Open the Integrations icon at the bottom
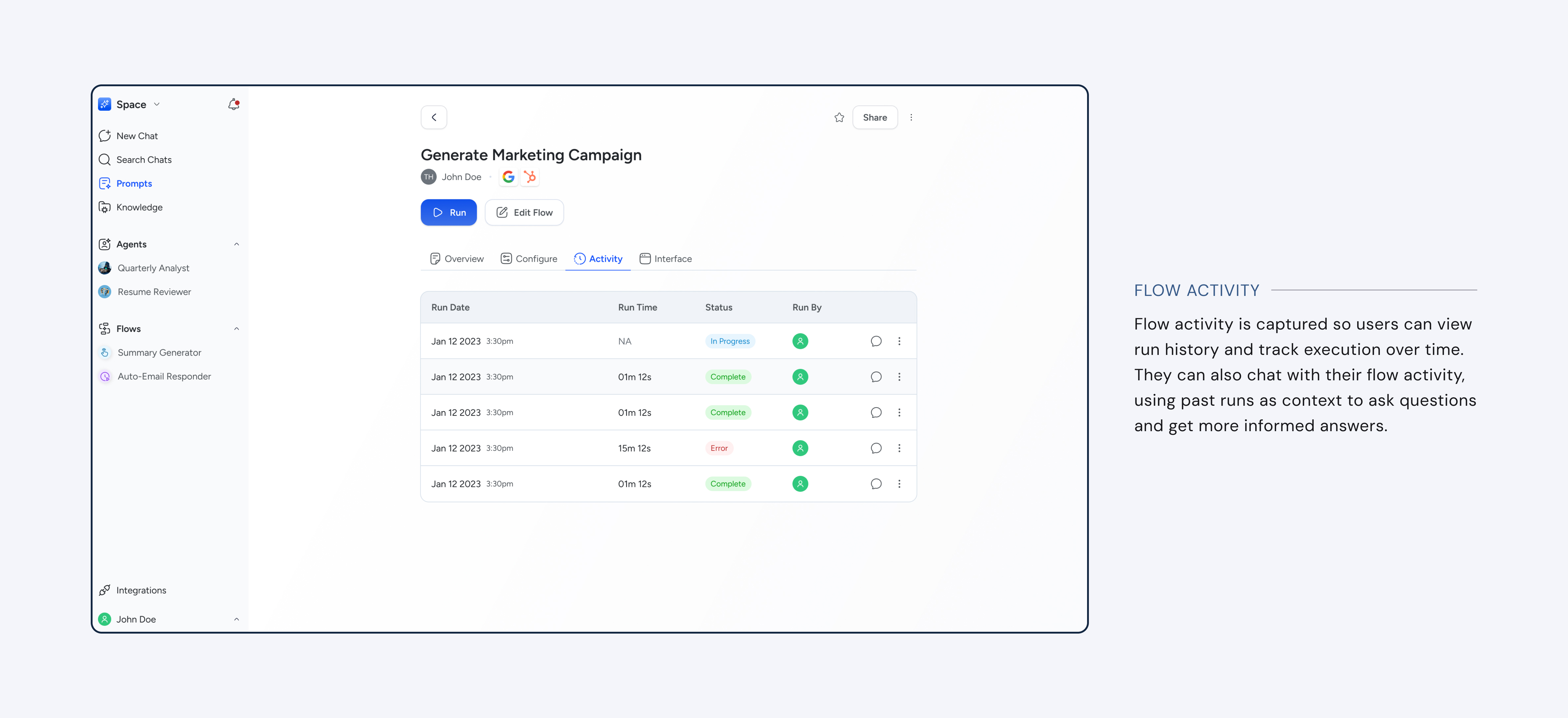1568x718 pixels. (x=104, y=589)
